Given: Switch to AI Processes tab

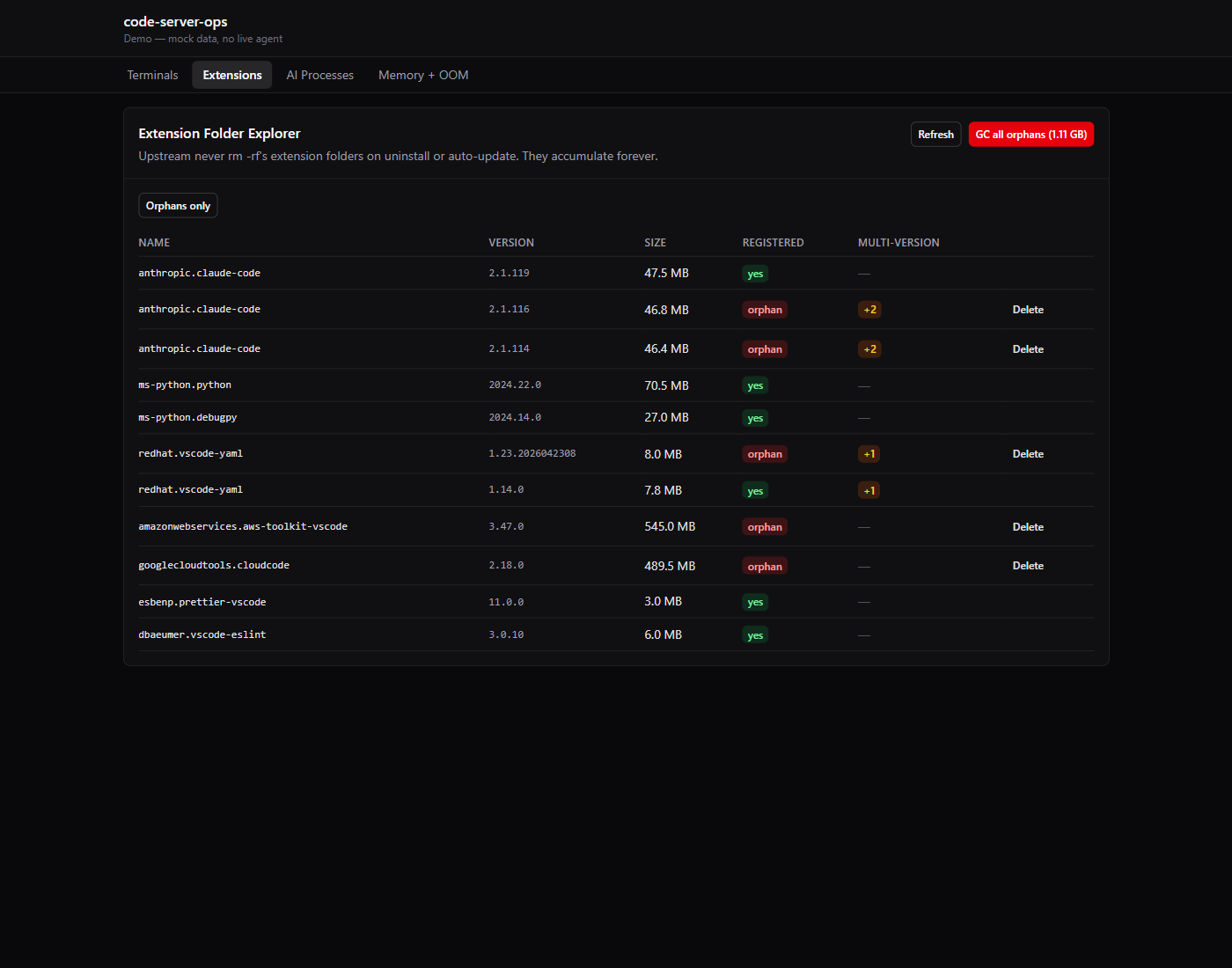Looking at the screenshot, I should pyautogui.click(x=320, y=75).
